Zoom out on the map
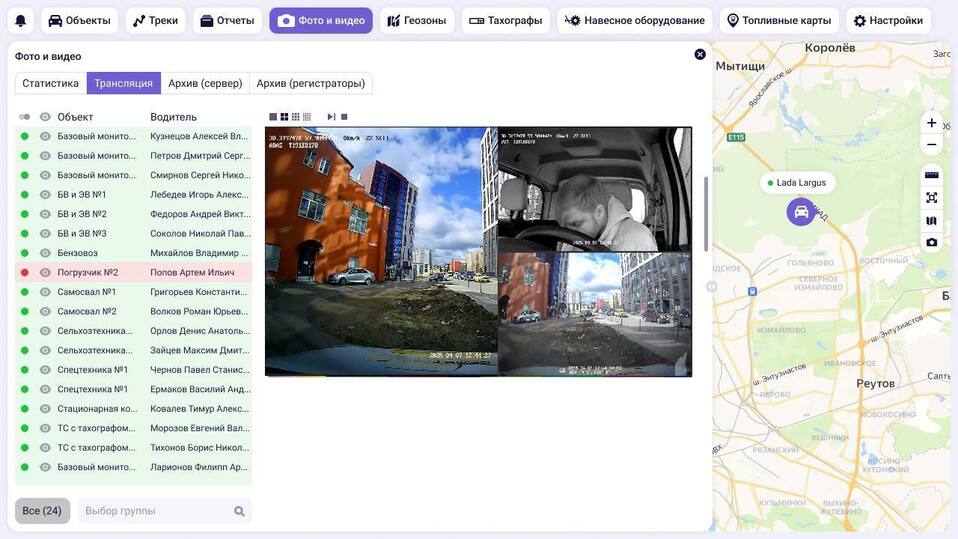 pos(931,145)
